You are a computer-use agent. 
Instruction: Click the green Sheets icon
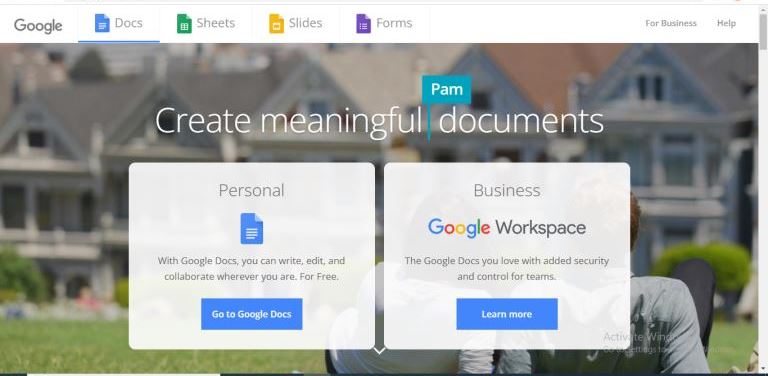[x=184, y=23]
